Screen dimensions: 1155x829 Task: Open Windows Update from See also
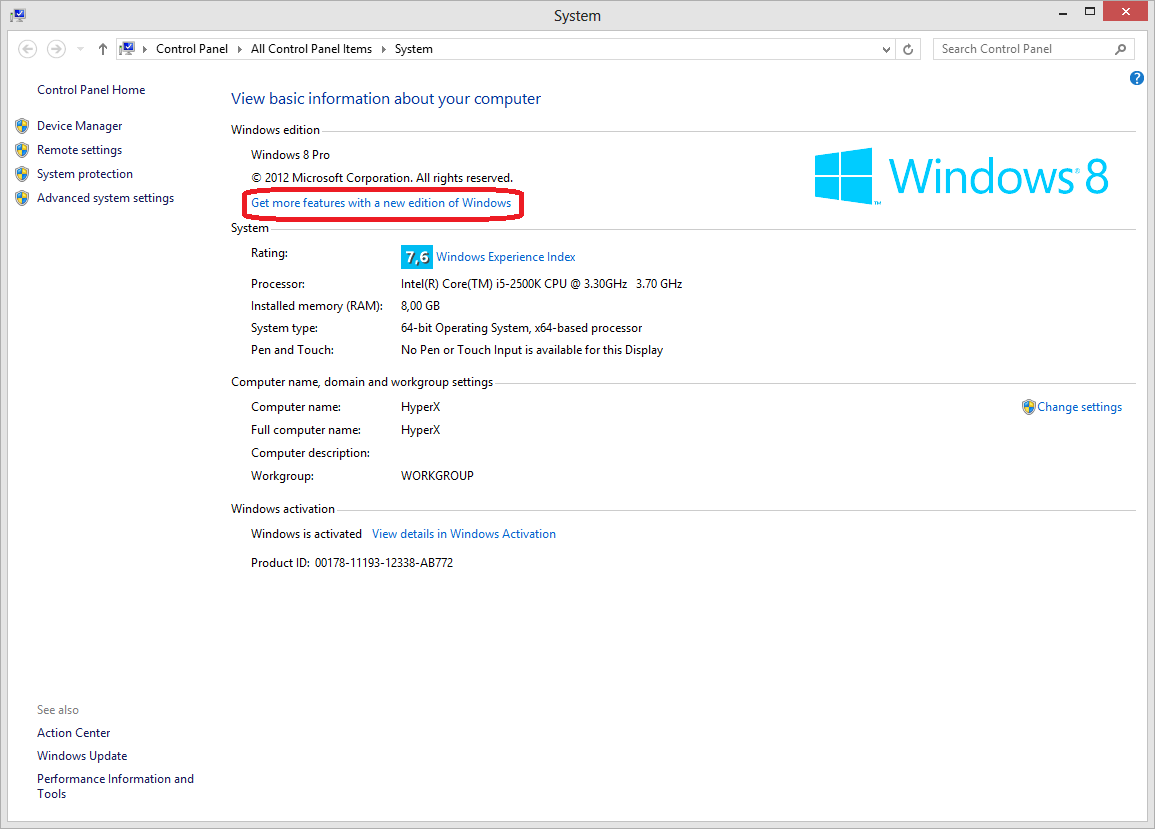pyautogui.click(x=82, y=755)
